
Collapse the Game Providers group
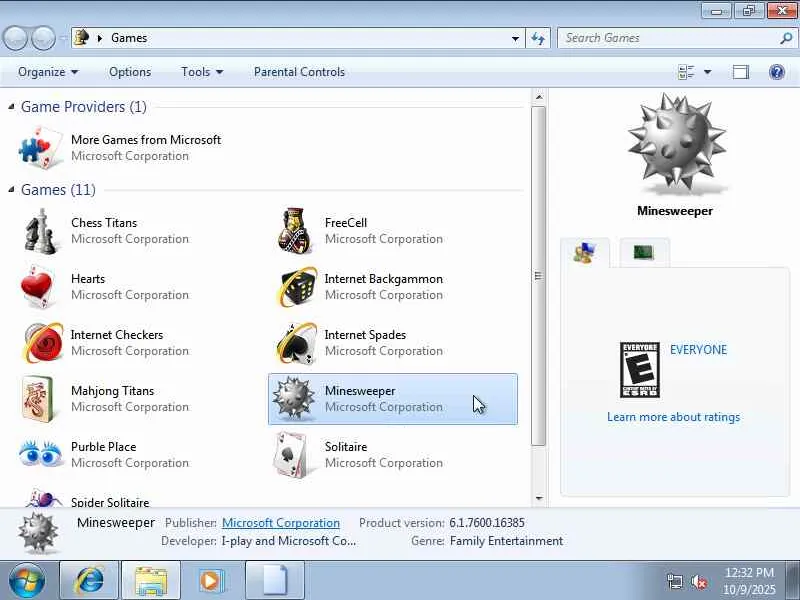(11, 107)
